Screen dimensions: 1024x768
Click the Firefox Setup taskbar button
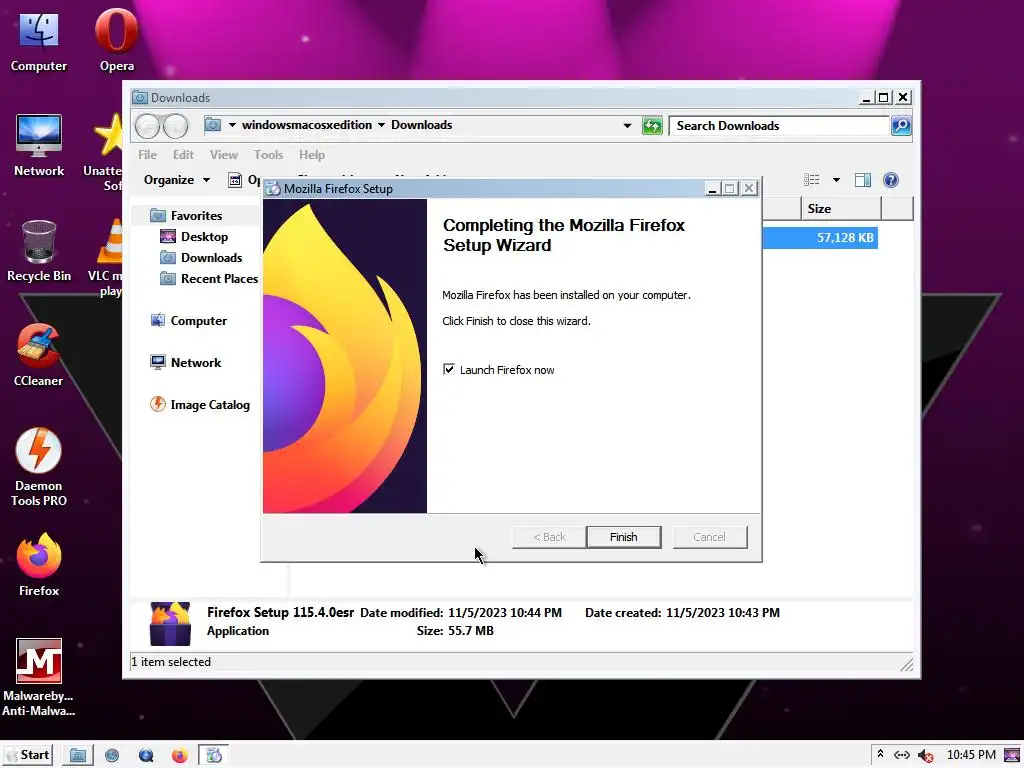pos(214,756)
